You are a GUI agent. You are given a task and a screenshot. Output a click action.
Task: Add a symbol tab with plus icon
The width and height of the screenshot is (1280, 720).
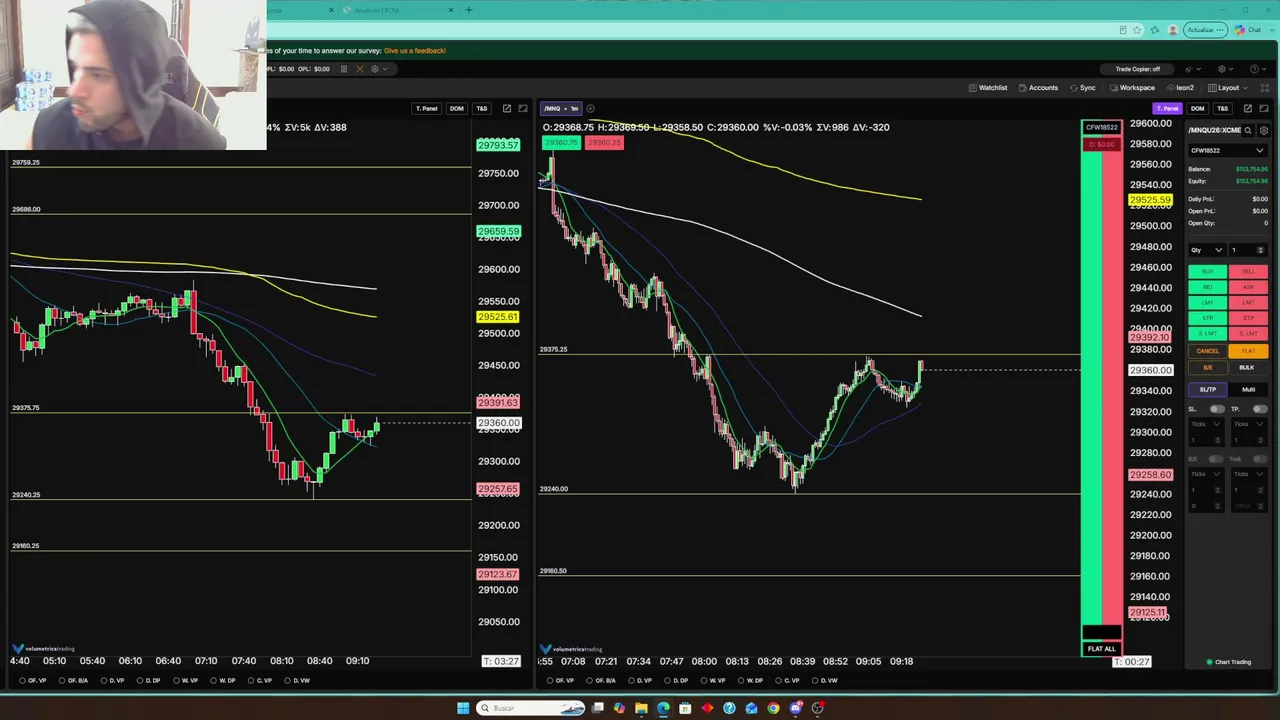[x=590, y=108]
